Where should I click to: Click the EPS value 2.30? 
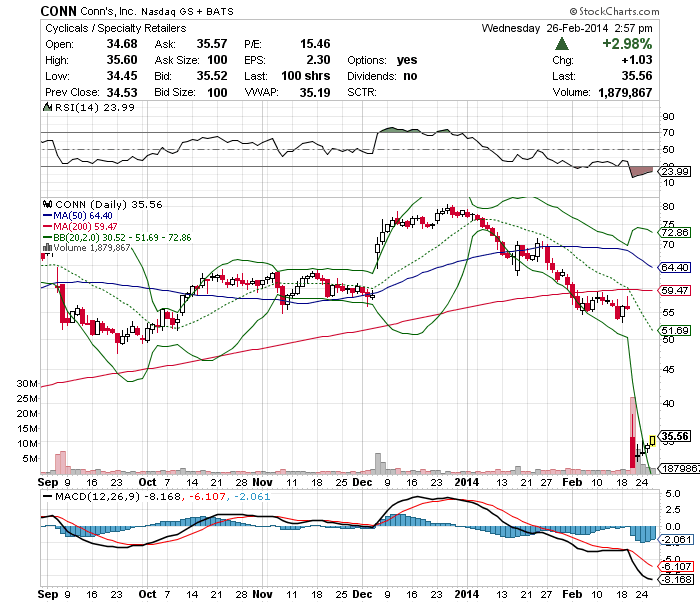(318, 60)
